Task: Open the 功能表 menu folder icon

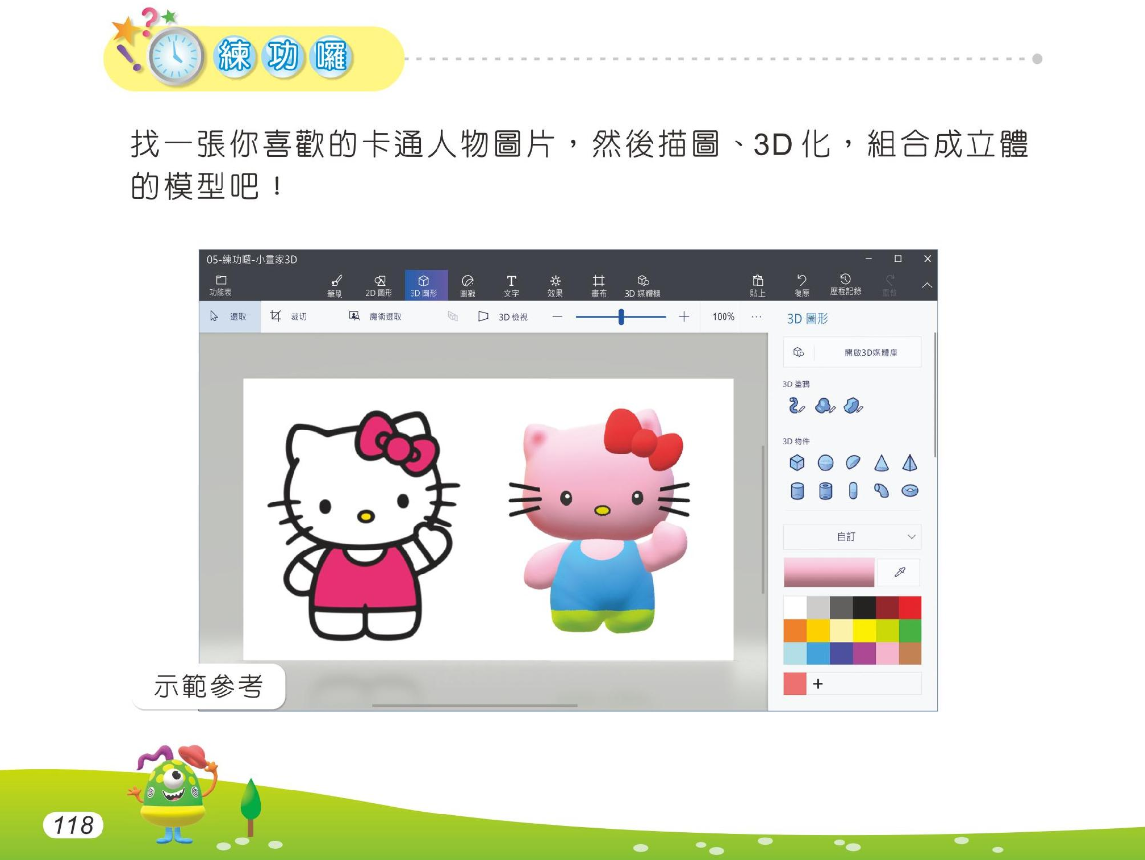Action: 221,285
